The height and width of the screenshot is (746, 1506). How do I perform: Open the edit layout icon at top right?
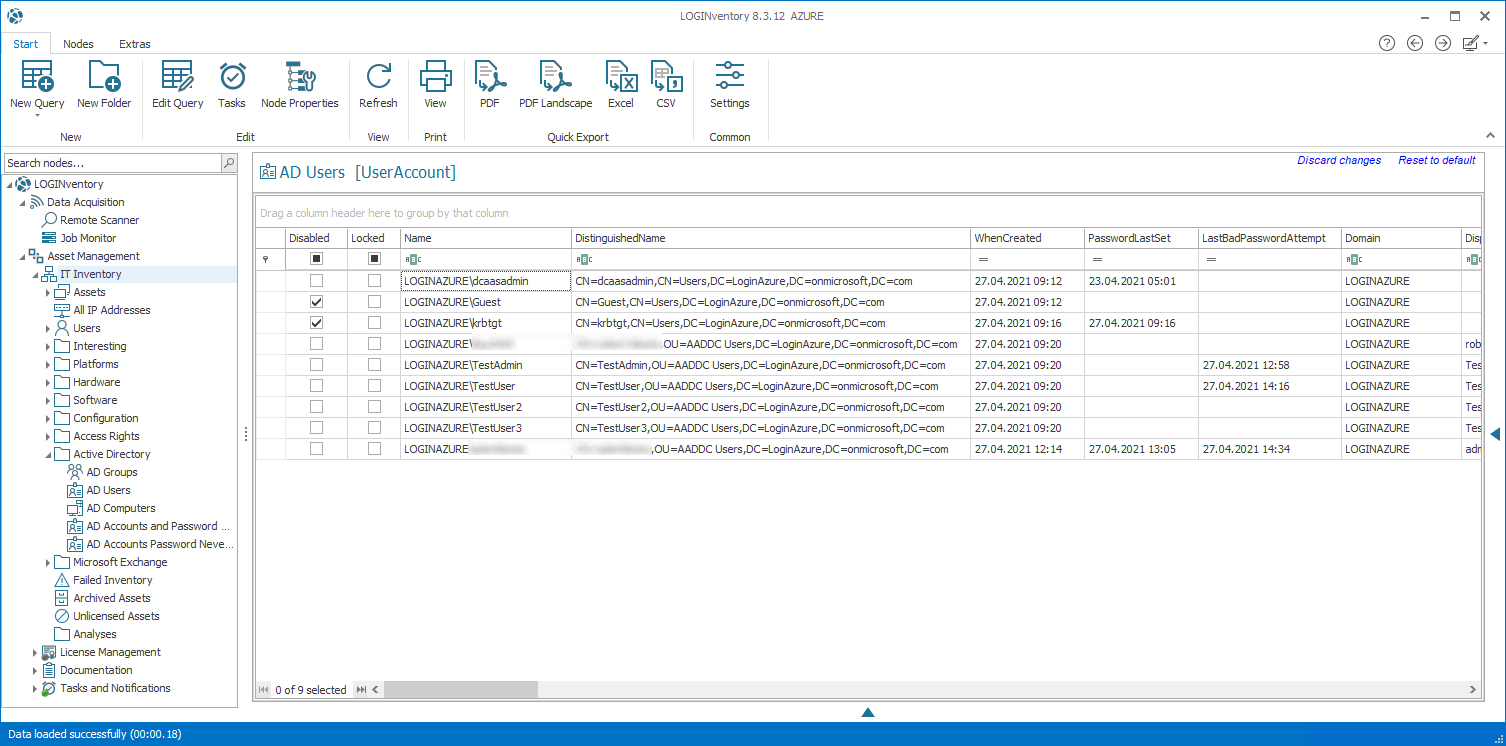tap(1471, 43)
